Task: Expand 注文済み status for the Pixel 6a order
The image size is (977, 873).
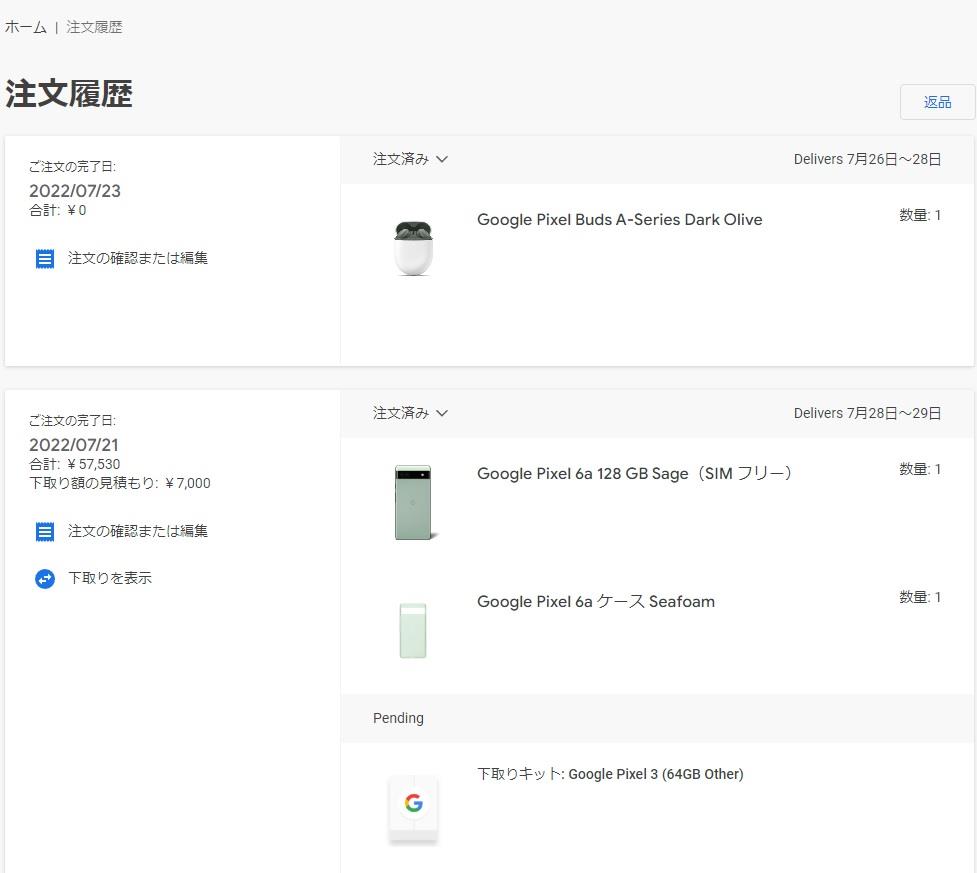Action: [410, 413]
